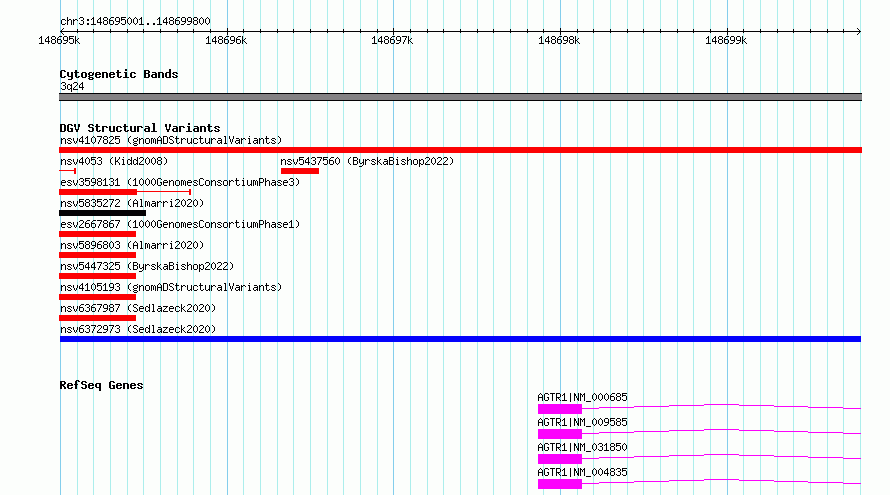The width and height of the screenshot is (890, 495).
Task: Click the red bar under nsv5437560
Action: click(300, 171)
